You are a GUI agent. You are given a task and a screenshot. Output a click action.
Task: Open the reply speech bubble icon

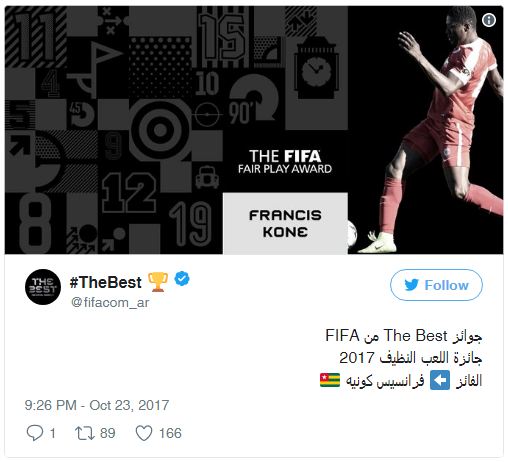34,433
